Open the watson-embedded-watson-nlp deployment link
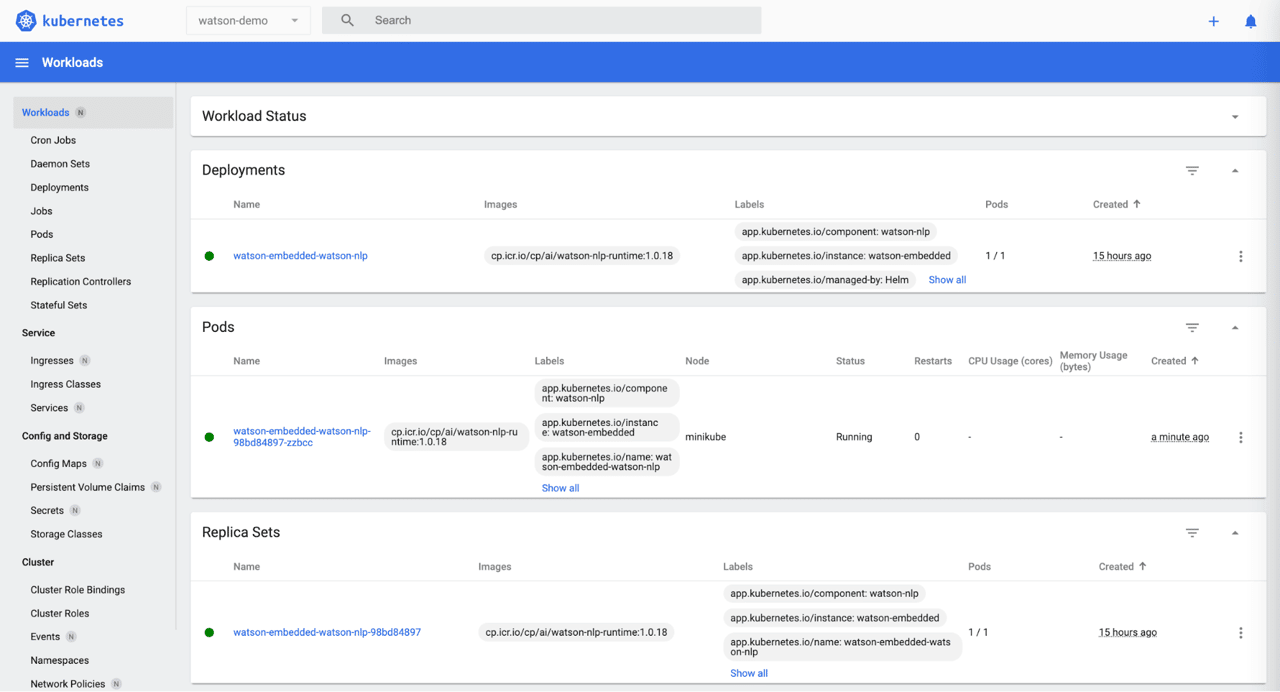 300,256
